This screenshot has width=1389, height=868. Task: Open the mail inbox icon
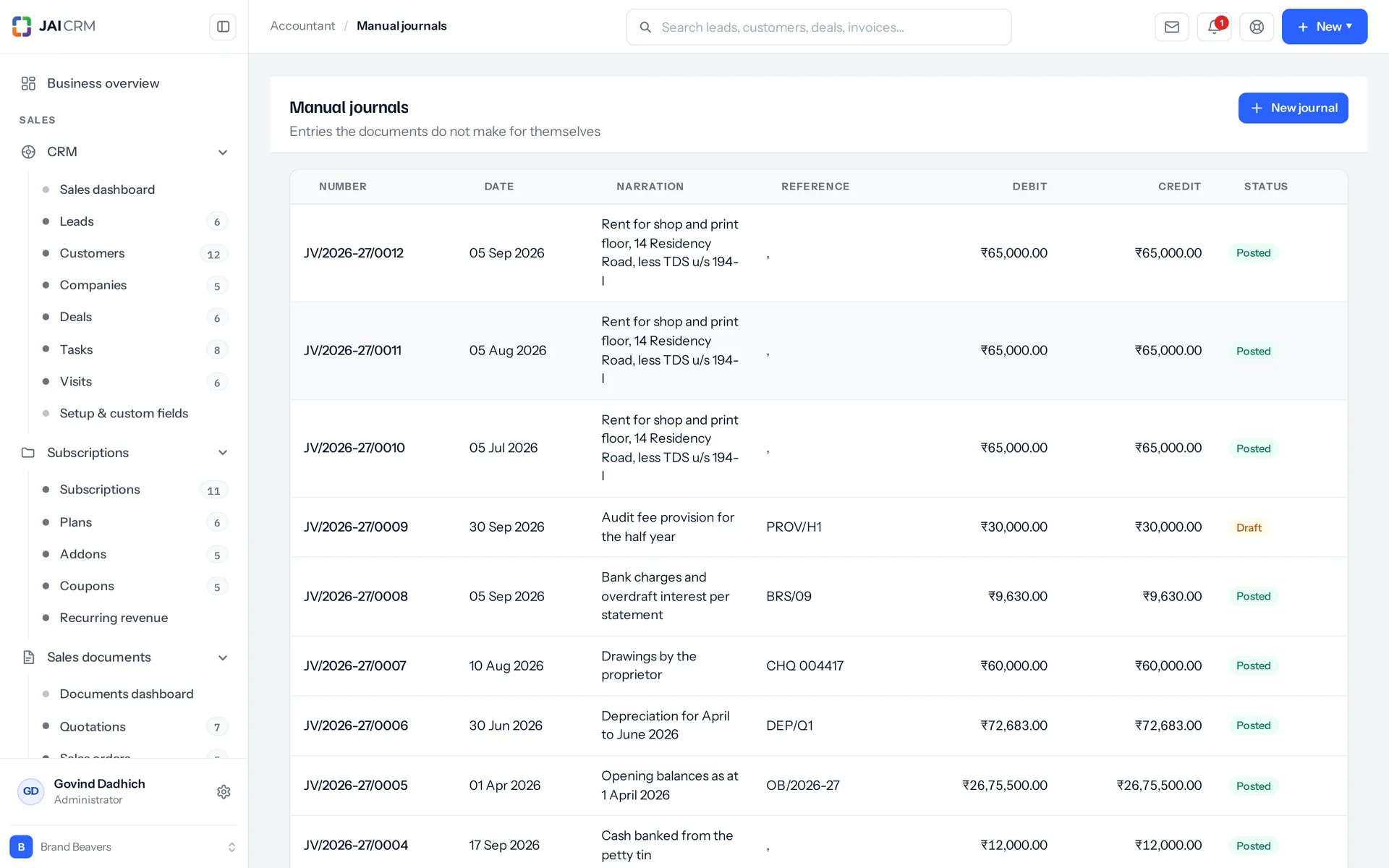pos(1172,27)
